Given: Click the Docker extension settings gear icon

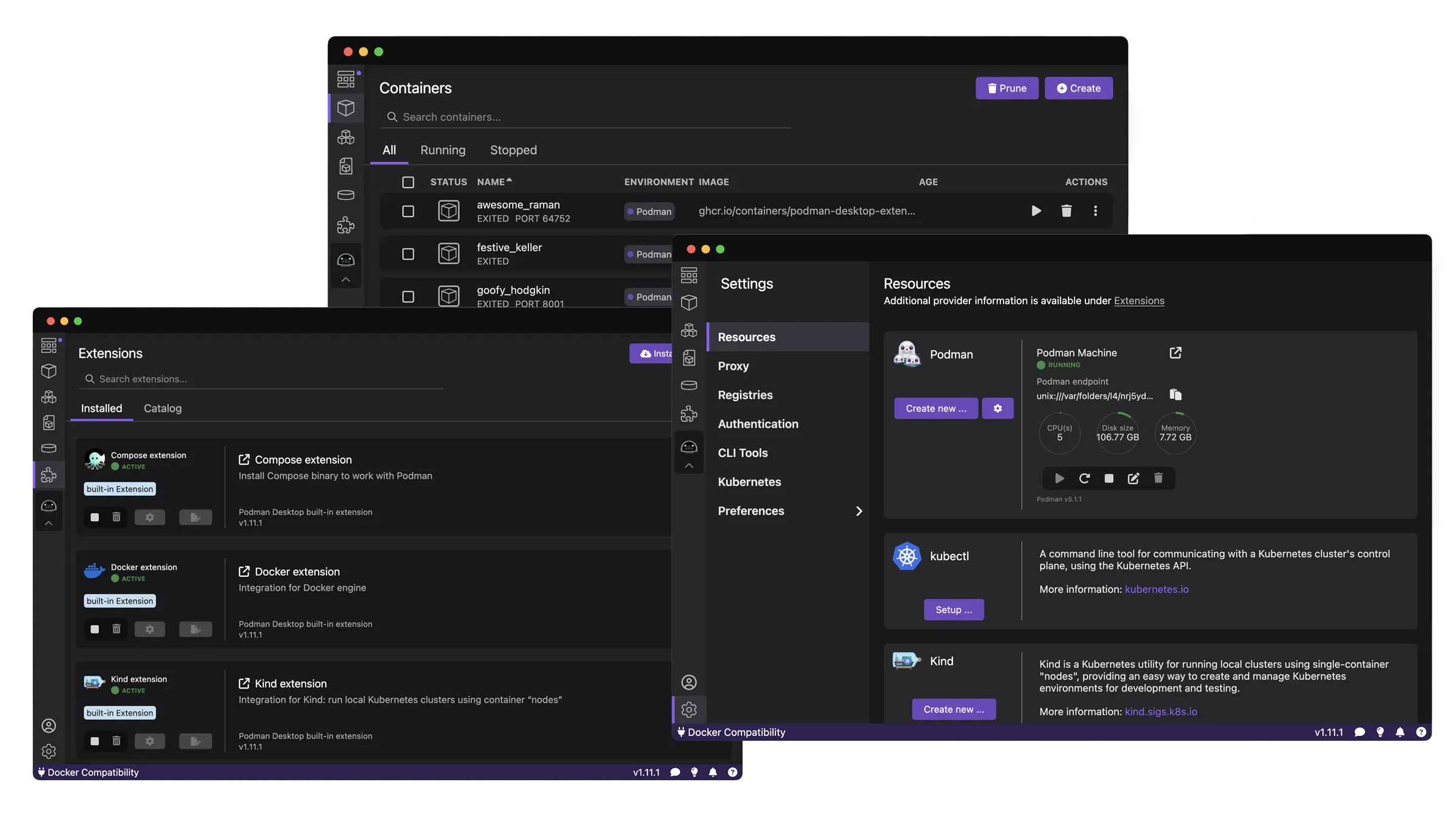Looking at the screenshot, I should [150, 629].
